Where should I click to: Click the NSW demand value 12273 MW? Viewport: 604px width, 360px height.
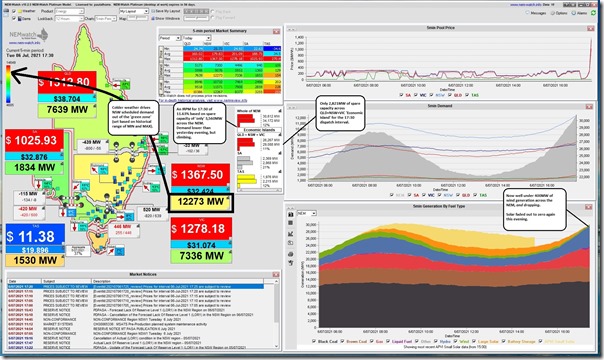coord(201,201)
